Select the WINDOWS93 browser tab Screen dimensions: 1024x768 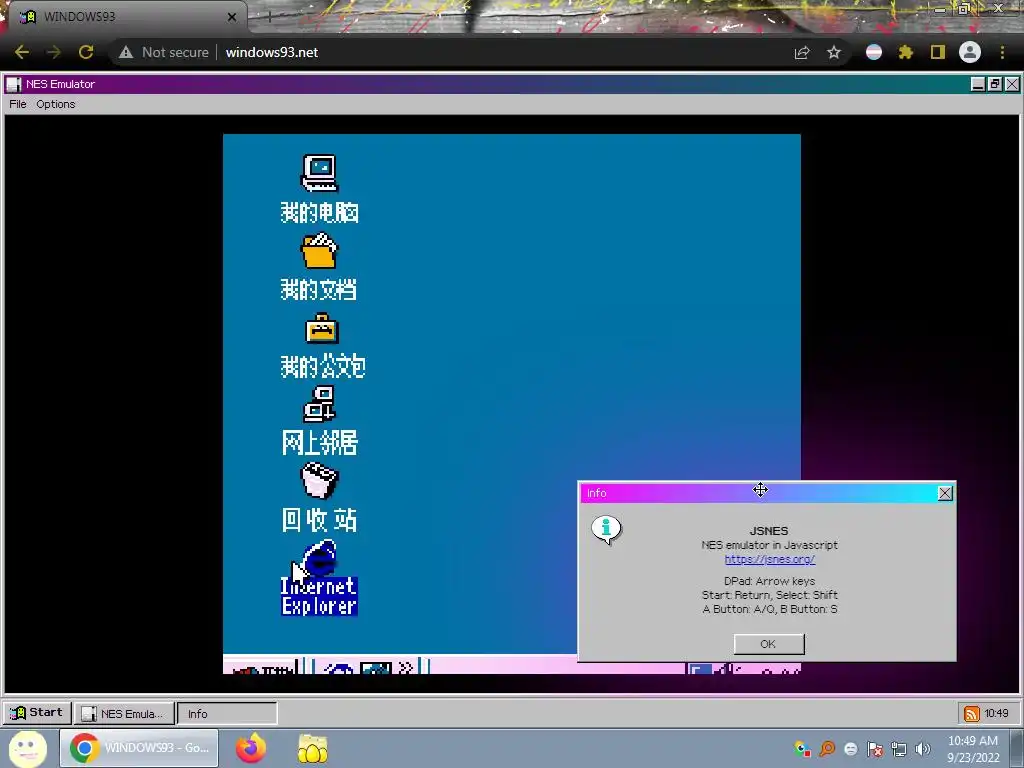(127, 17)
